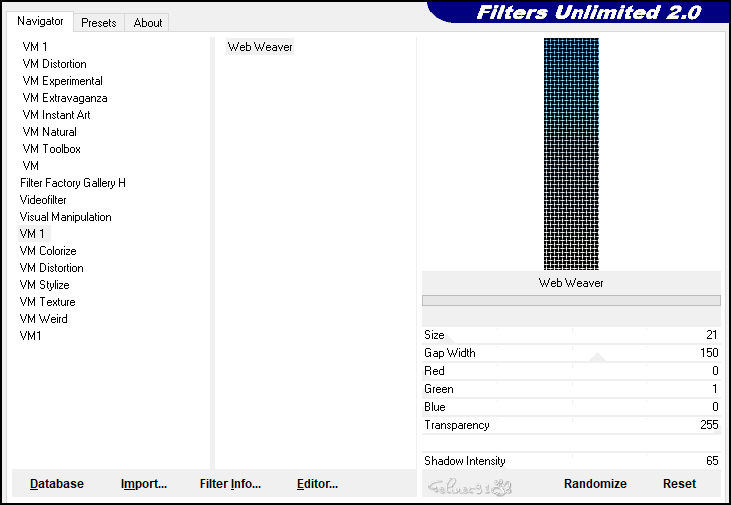Image resolution: width=731 pixels, height=505 pixels.
Task: Select the Web Weaver filter in list
Action: tap(260, 47)
